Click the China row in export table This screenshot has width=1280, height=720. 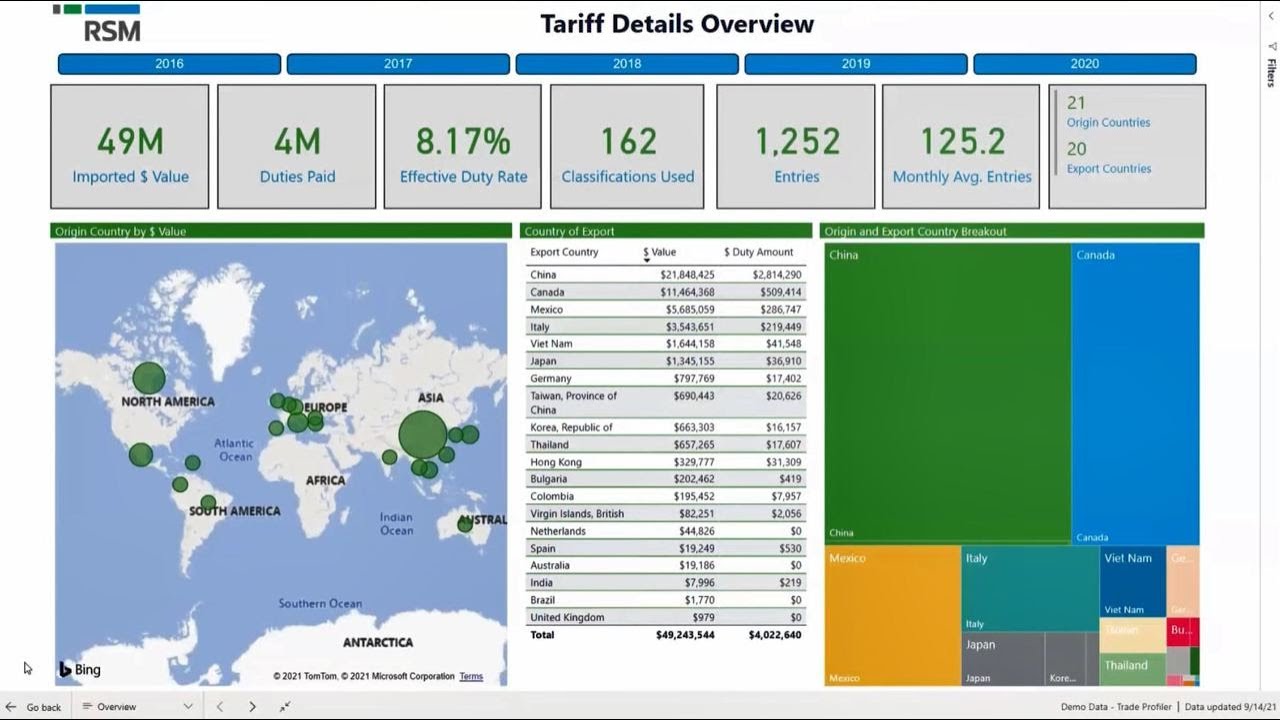pyautogui.click(x=666, y=275)
